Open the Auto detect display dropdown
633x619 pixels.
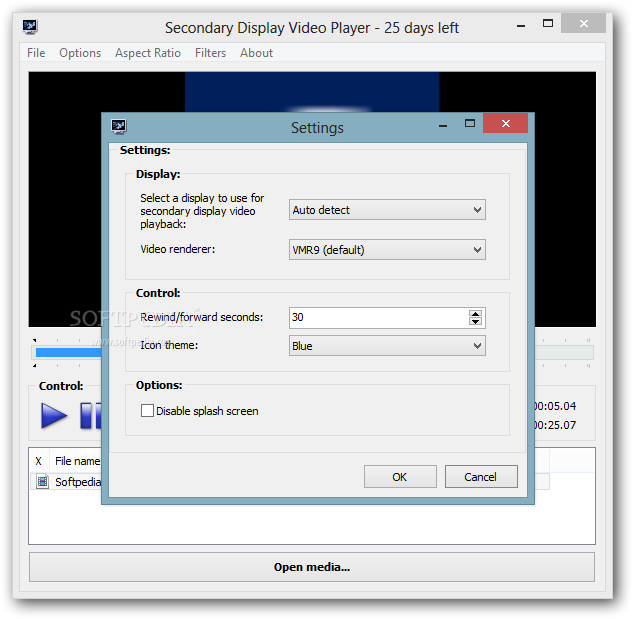[387, 210]
